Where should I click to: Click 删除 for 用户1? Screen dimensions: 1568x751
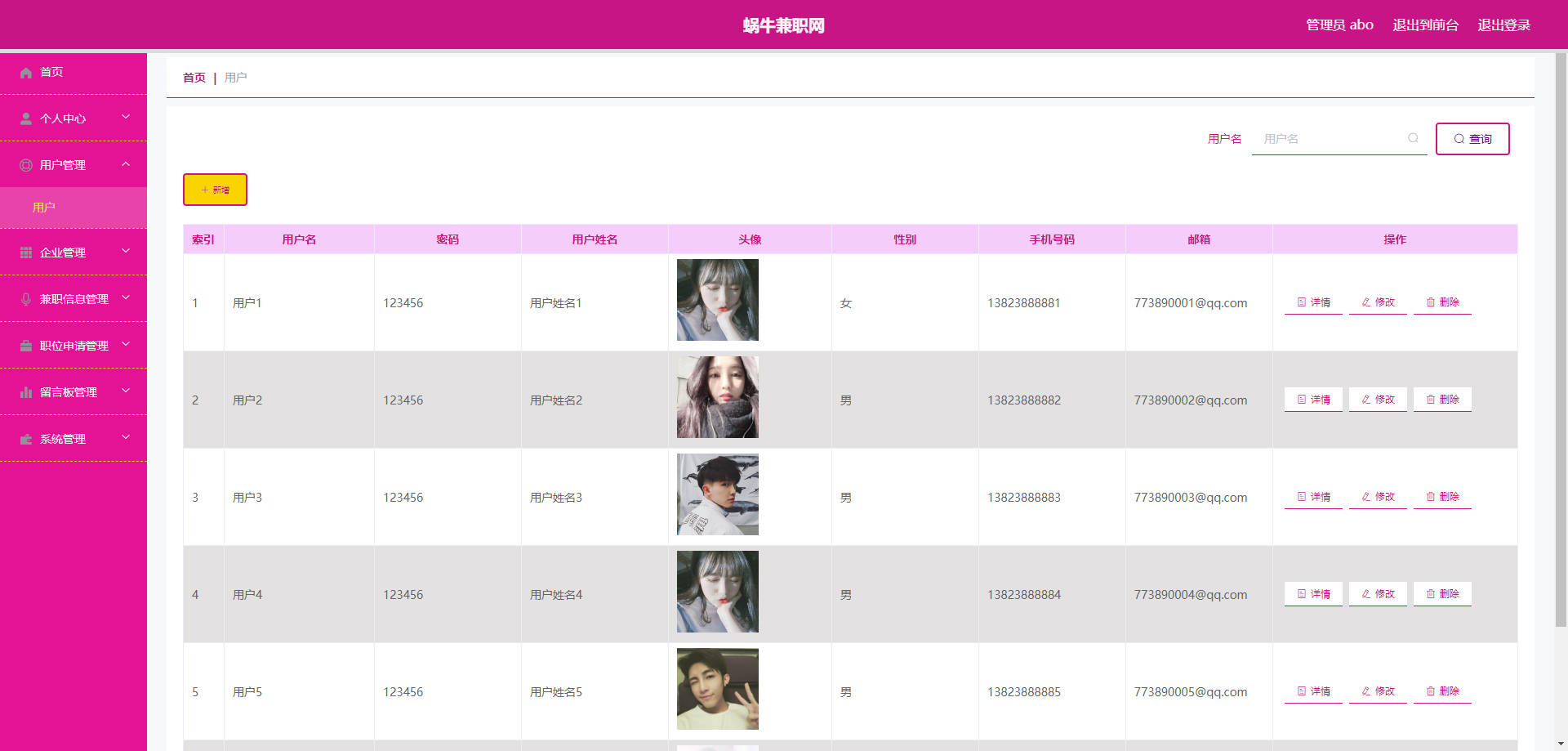coord(1442,302)
